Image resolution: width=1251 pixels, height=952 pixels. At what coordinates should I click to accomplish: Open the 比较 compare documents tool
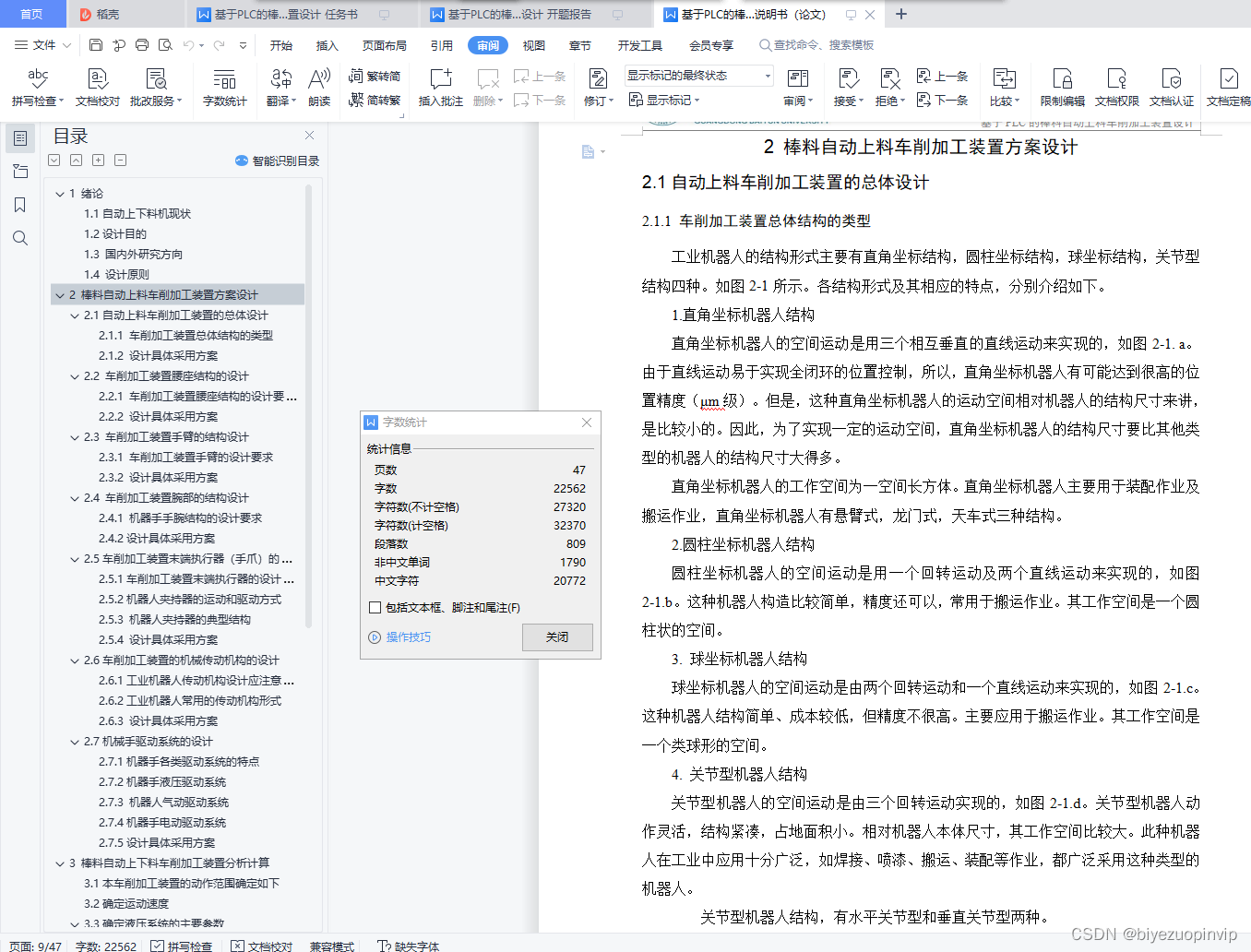tap(1004, 88)
